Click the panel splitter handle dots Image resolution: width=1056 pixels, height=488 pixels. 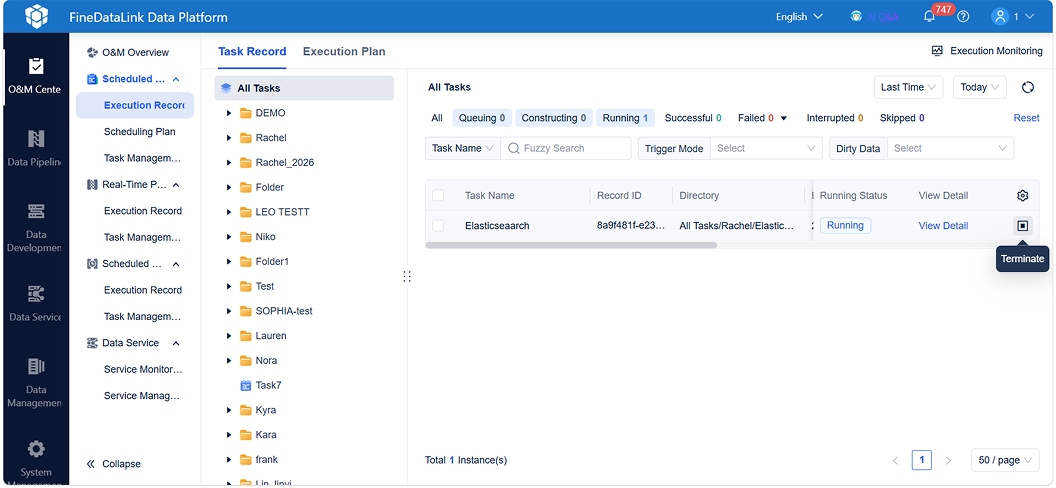click(x=407, y=277)
